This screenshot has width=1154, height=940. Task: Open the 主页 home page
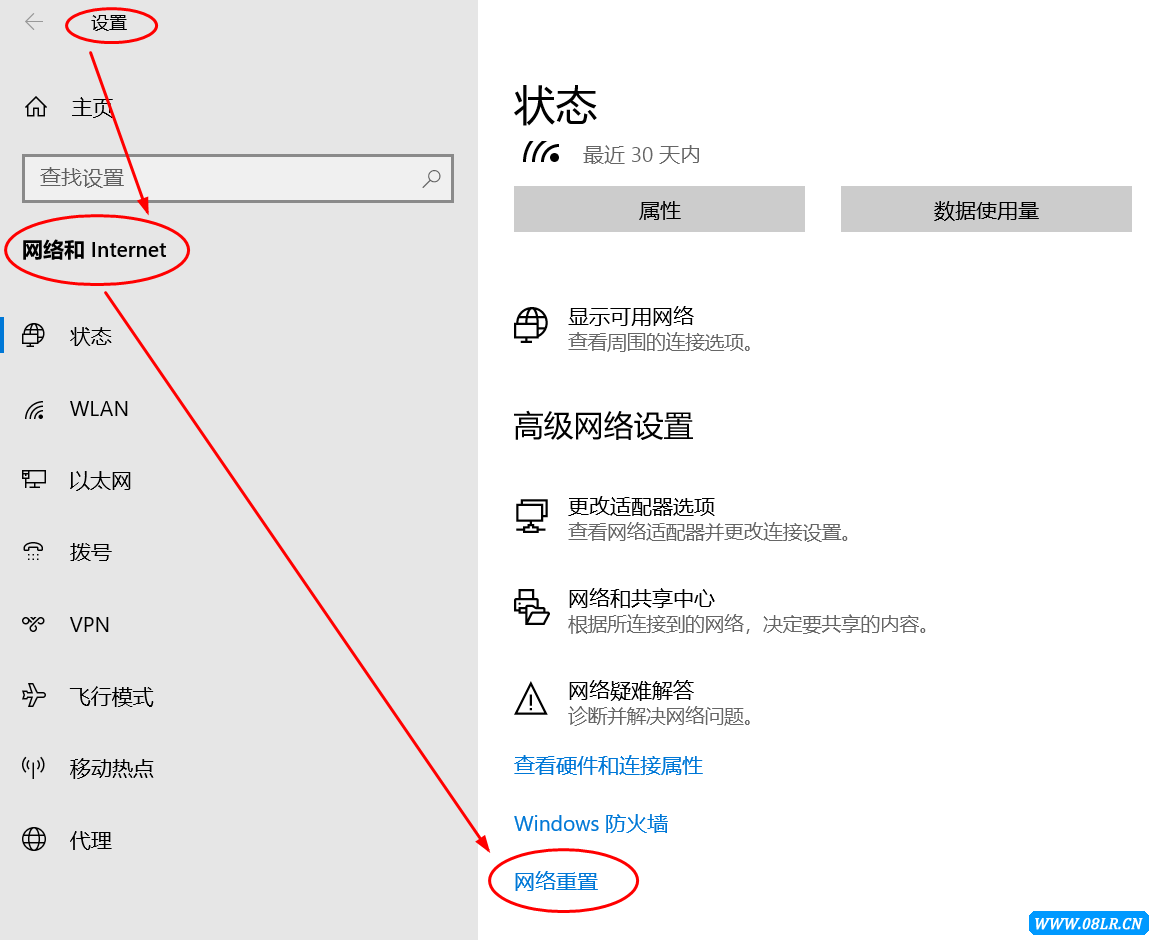pos(92,107)
